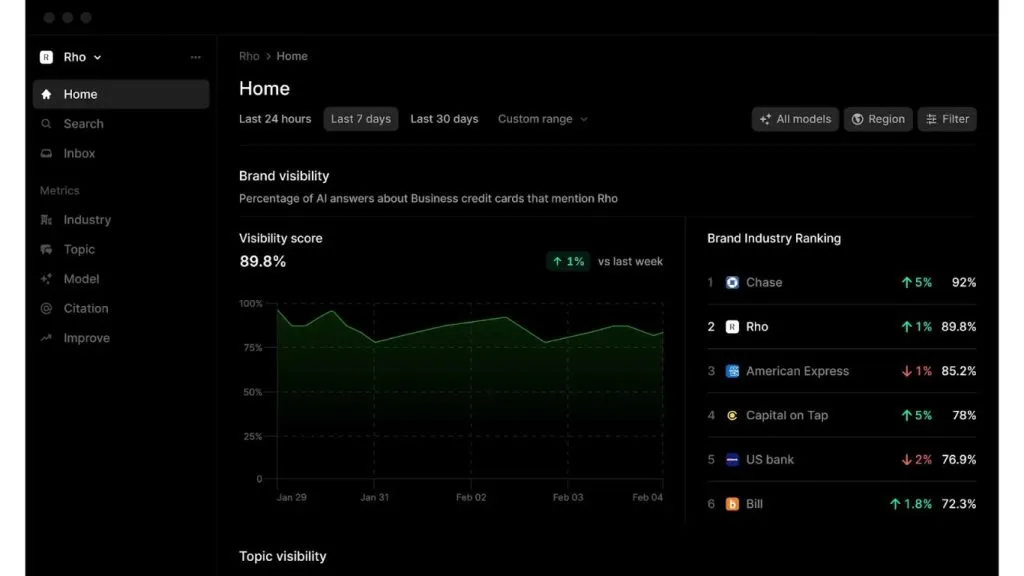The height and width of the screenshot is (576, 1024).
Task: Click the Capital on Tap logo icon
Action: point(732,415)
